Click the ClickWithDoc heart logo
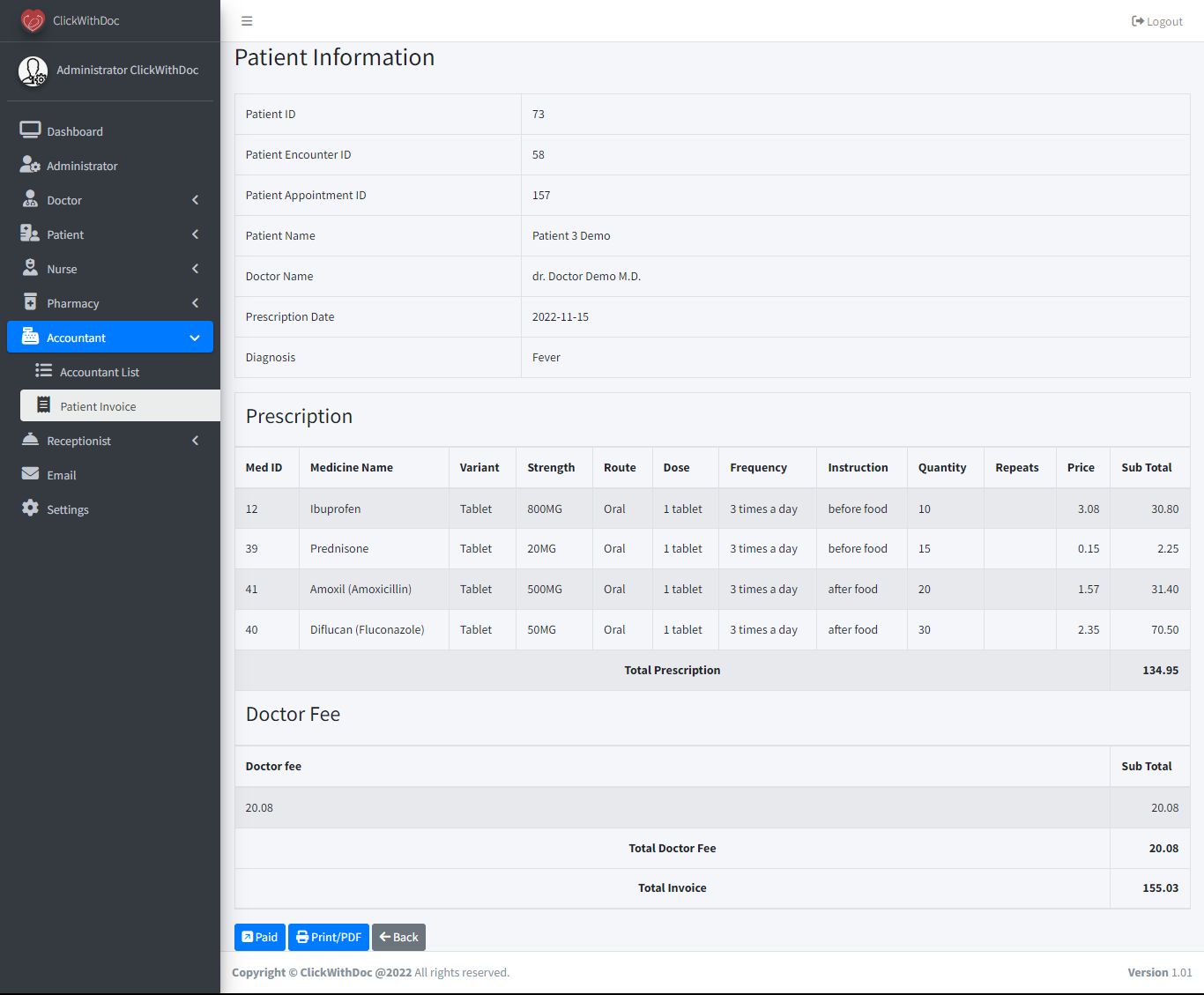The image size is (1204, 995). pos(33,20)
